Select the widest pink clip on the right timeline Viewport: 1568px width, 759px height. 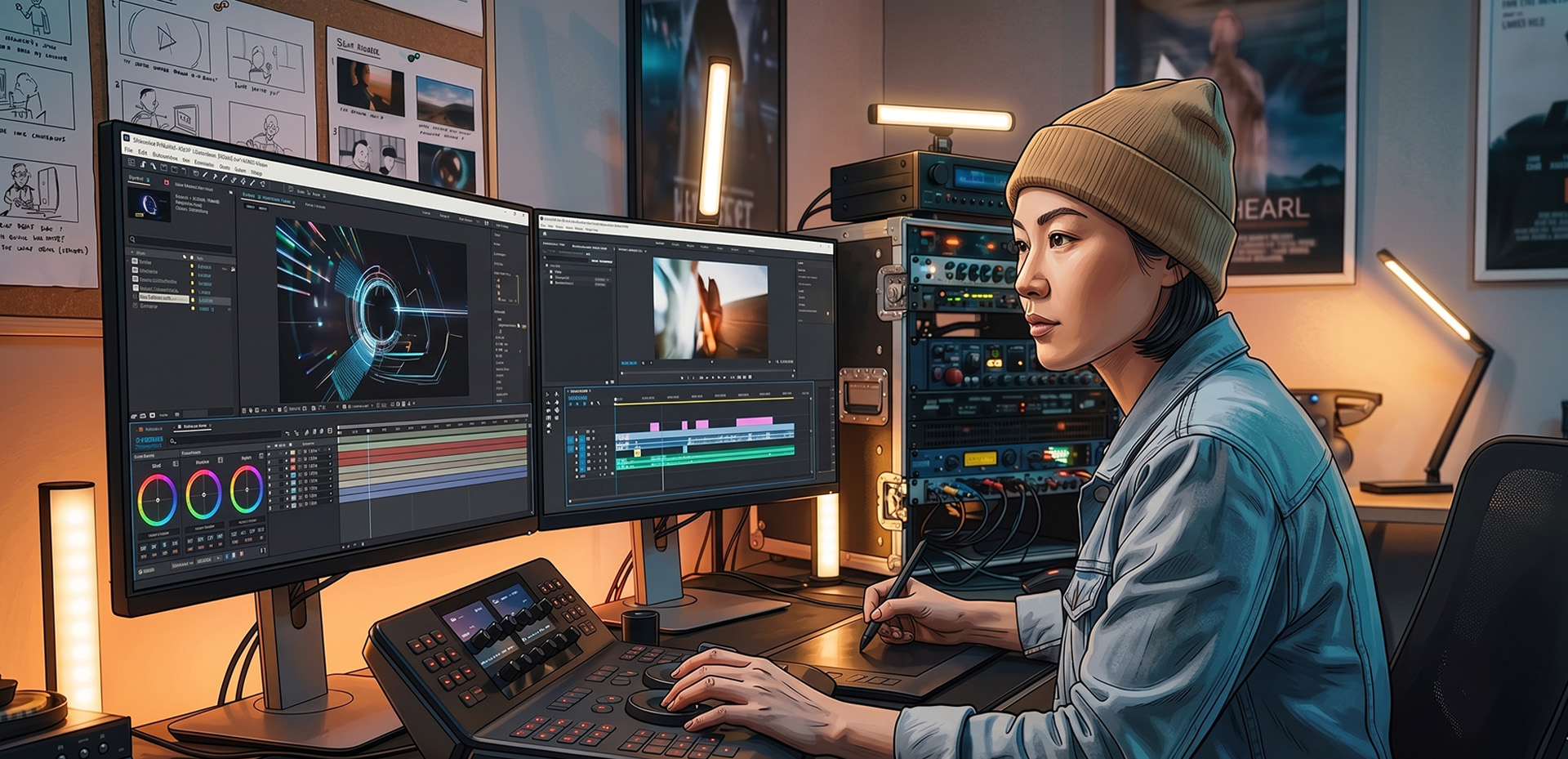point(754,422)
